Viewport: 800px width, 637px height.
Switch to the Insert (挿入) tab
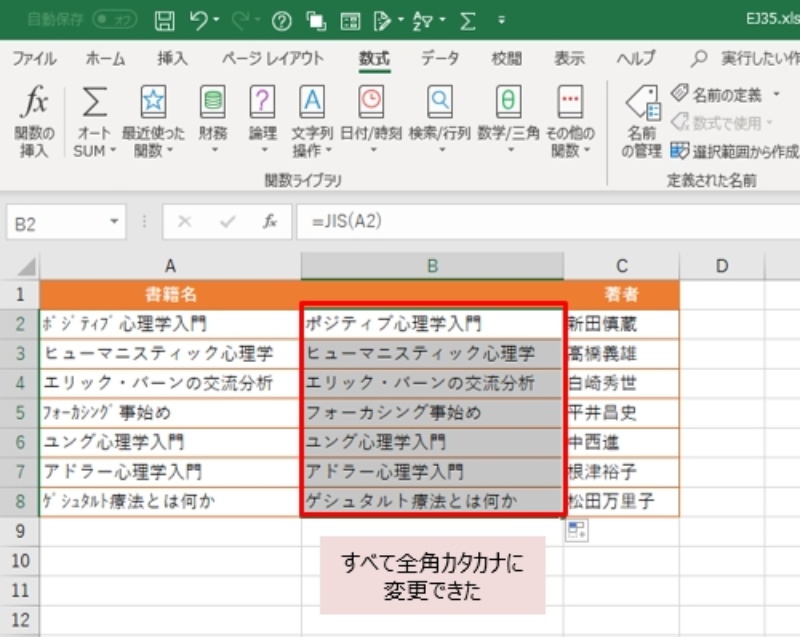(172, 58)
